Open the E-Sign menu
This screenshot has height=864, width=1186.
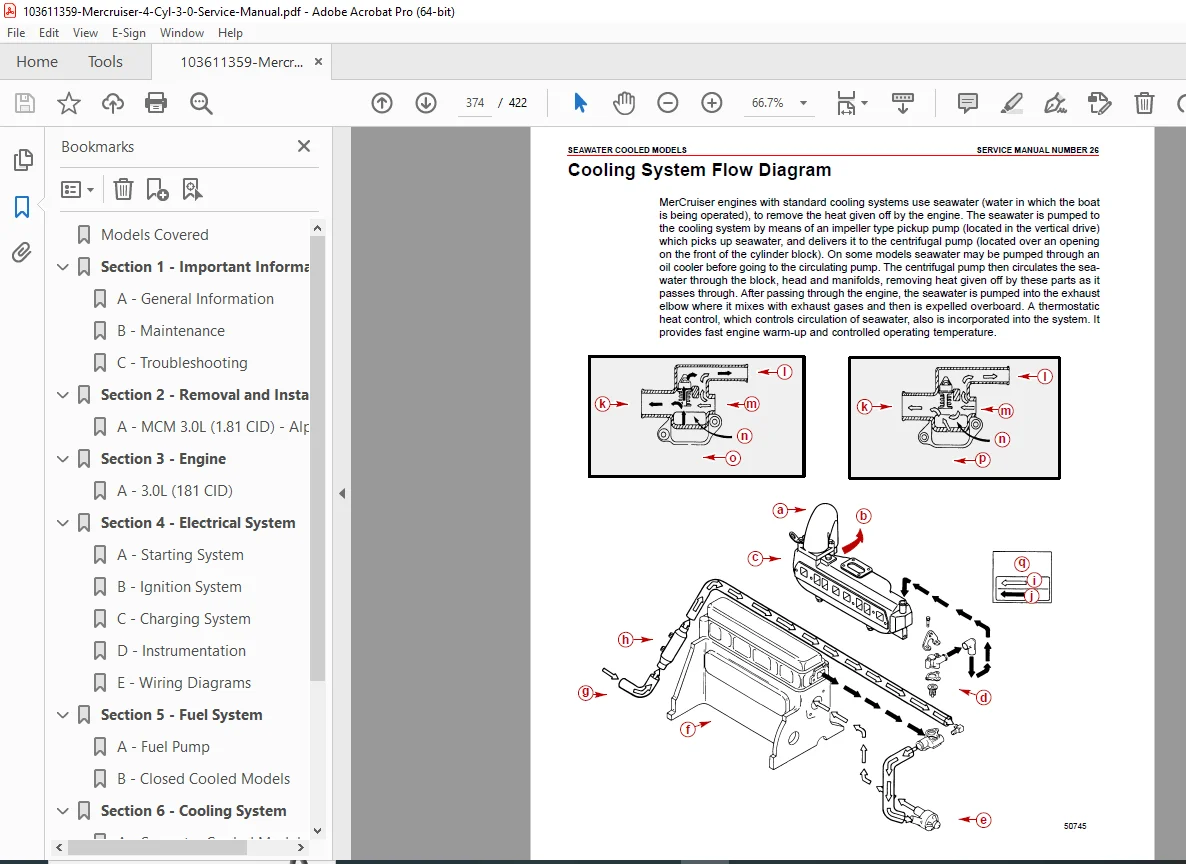129,33
